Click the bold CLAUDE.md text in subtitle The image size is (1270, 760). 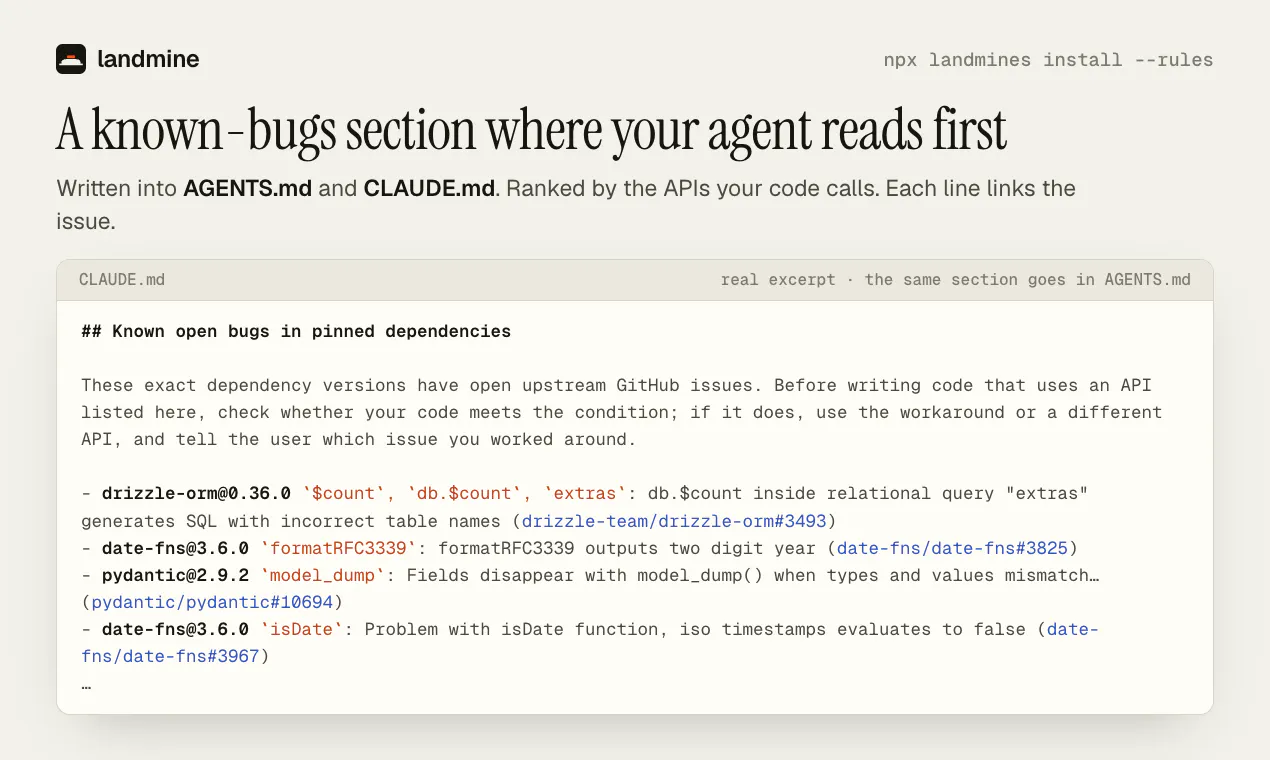pos(429,189)
